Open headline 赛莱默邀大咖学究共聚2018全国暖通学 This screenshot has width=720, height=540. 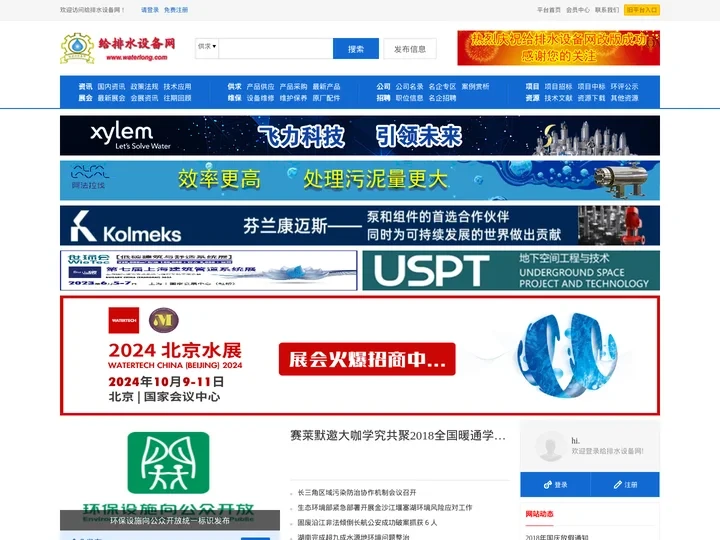pos(398,435)
